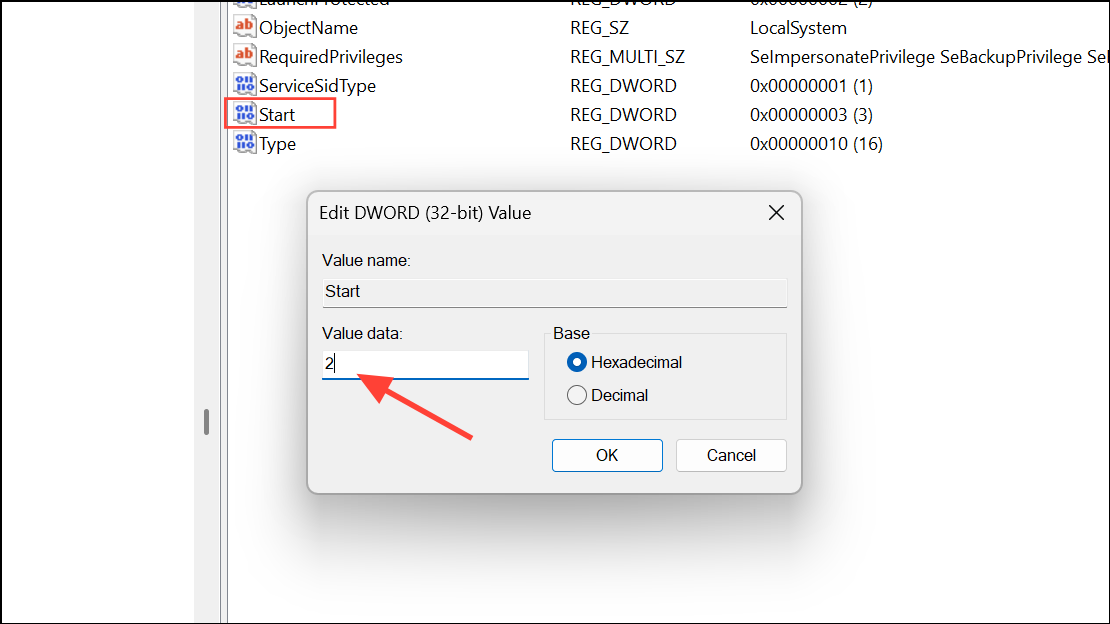Click the pane divider grip handle
Screen dimensions: 1110x624
(206, 421)
